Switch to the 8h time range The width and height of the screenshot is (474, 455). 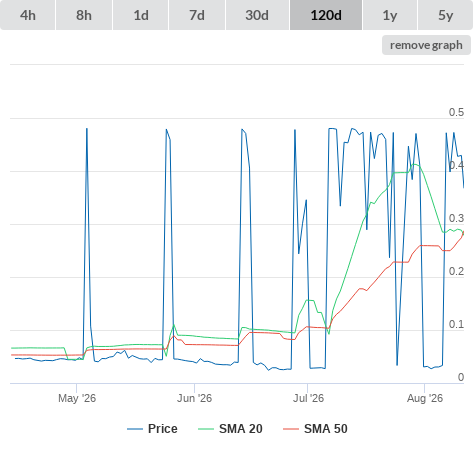[84, 15]
